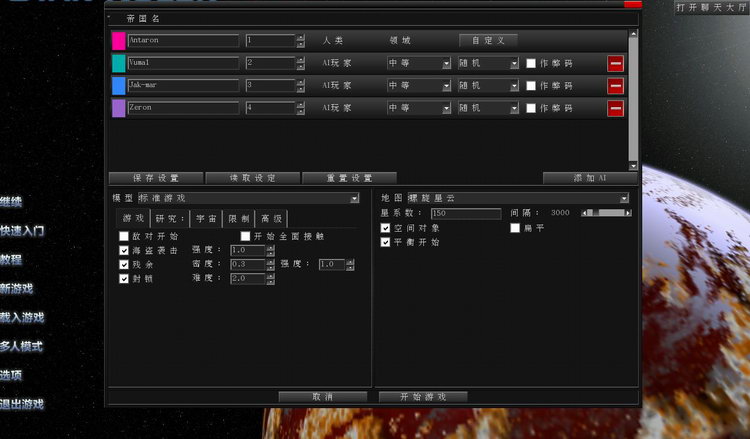750x439 pixels.
Task: Click 残余 密度 stepper
Action: (271, 264)
